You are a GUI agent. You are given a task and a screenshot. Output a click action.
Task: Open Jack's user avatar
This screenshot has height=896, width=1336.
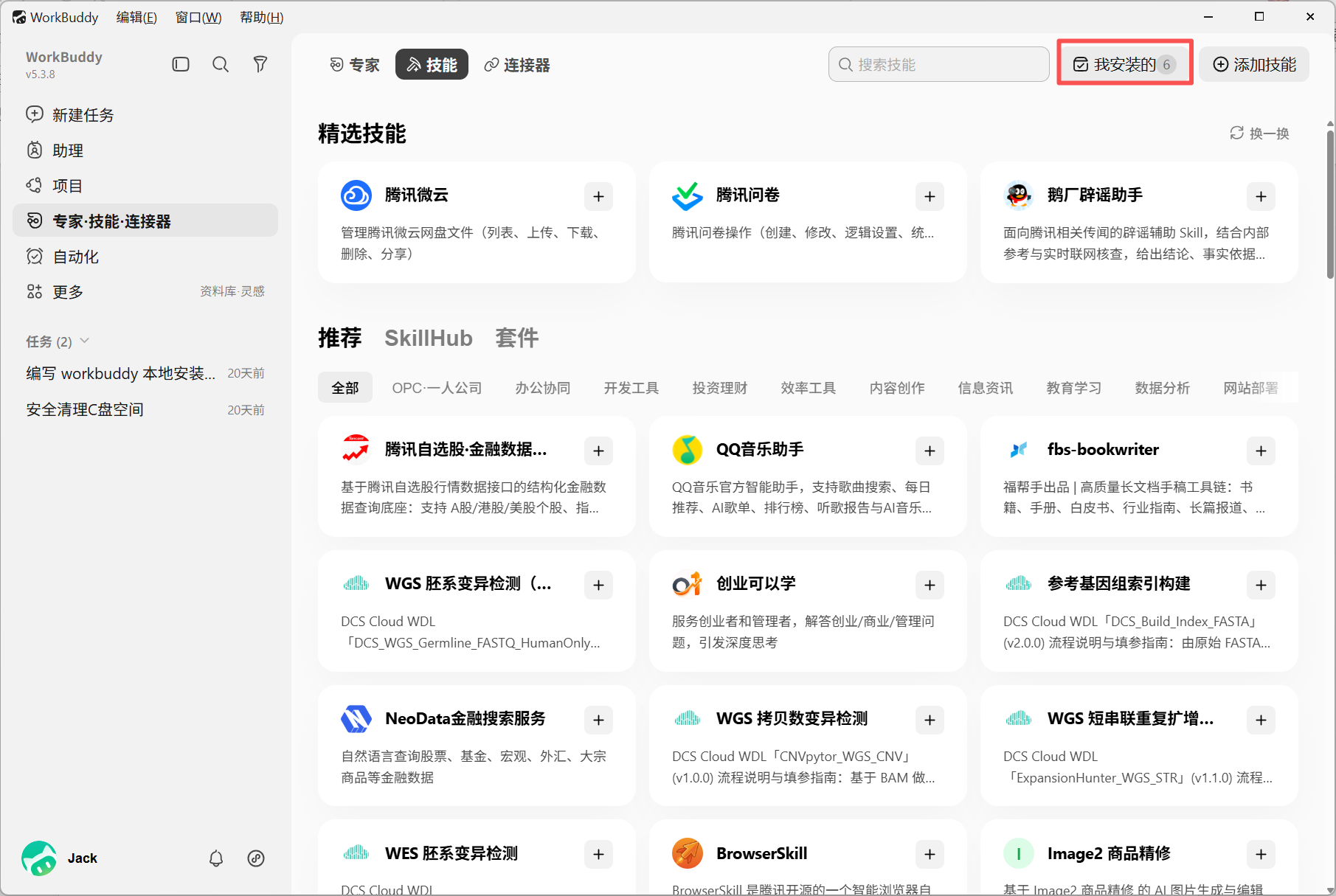pyautogui.click(x=39, y=858)
